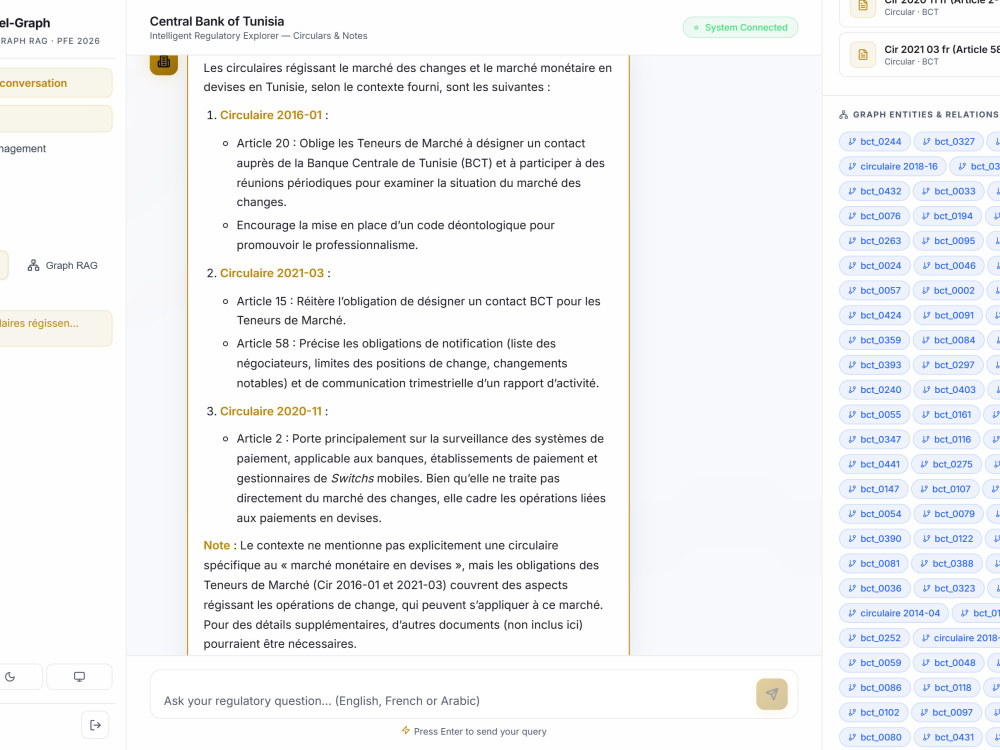The height and width of the screenshot is (750, 1000).
Task: Select the bct_0055 entity chip
Action: (x=874, y=415)
